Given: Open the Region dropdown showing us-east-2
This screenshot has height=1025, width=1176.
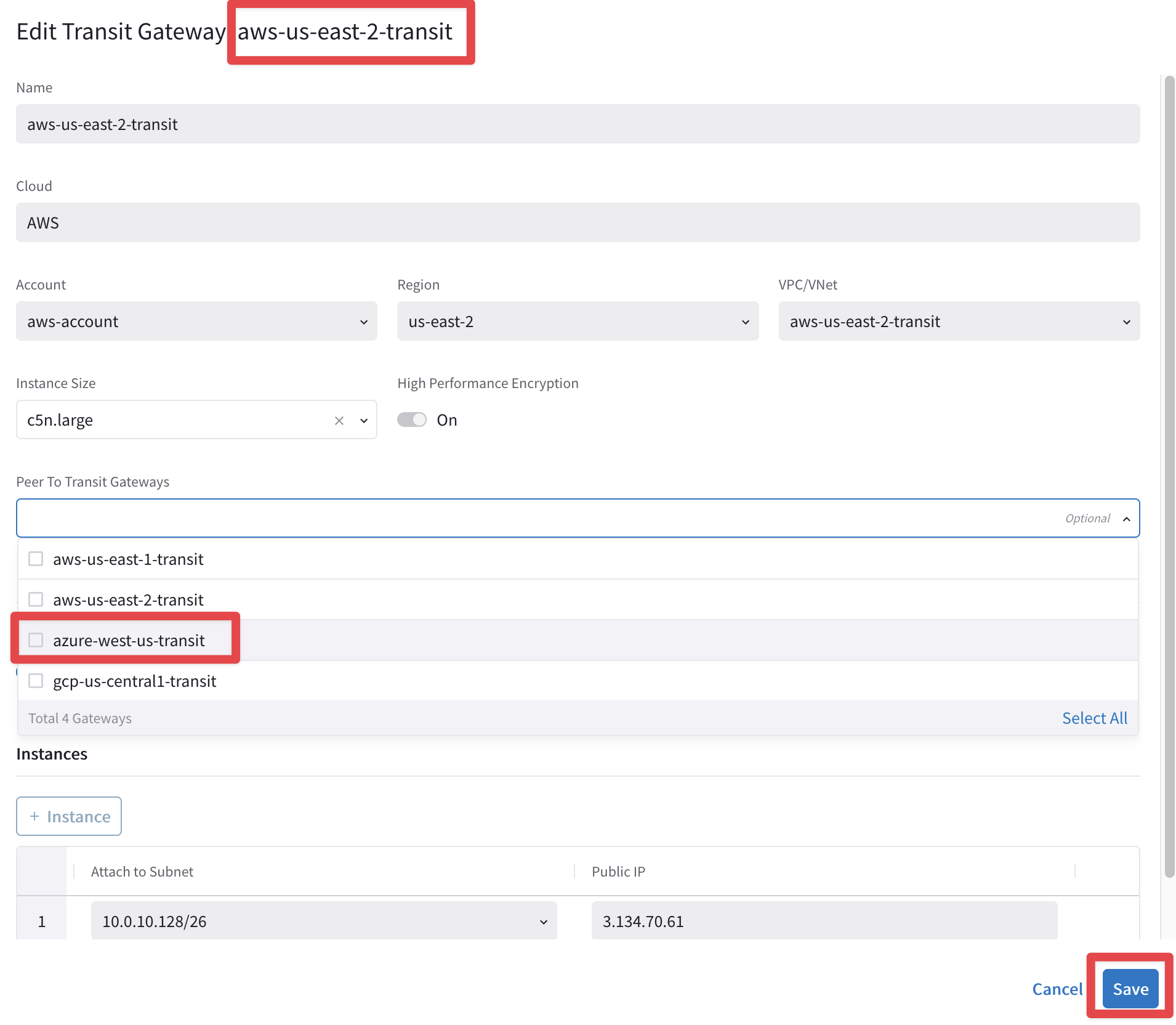Looking at the screenshot, I should coord(578,321).
